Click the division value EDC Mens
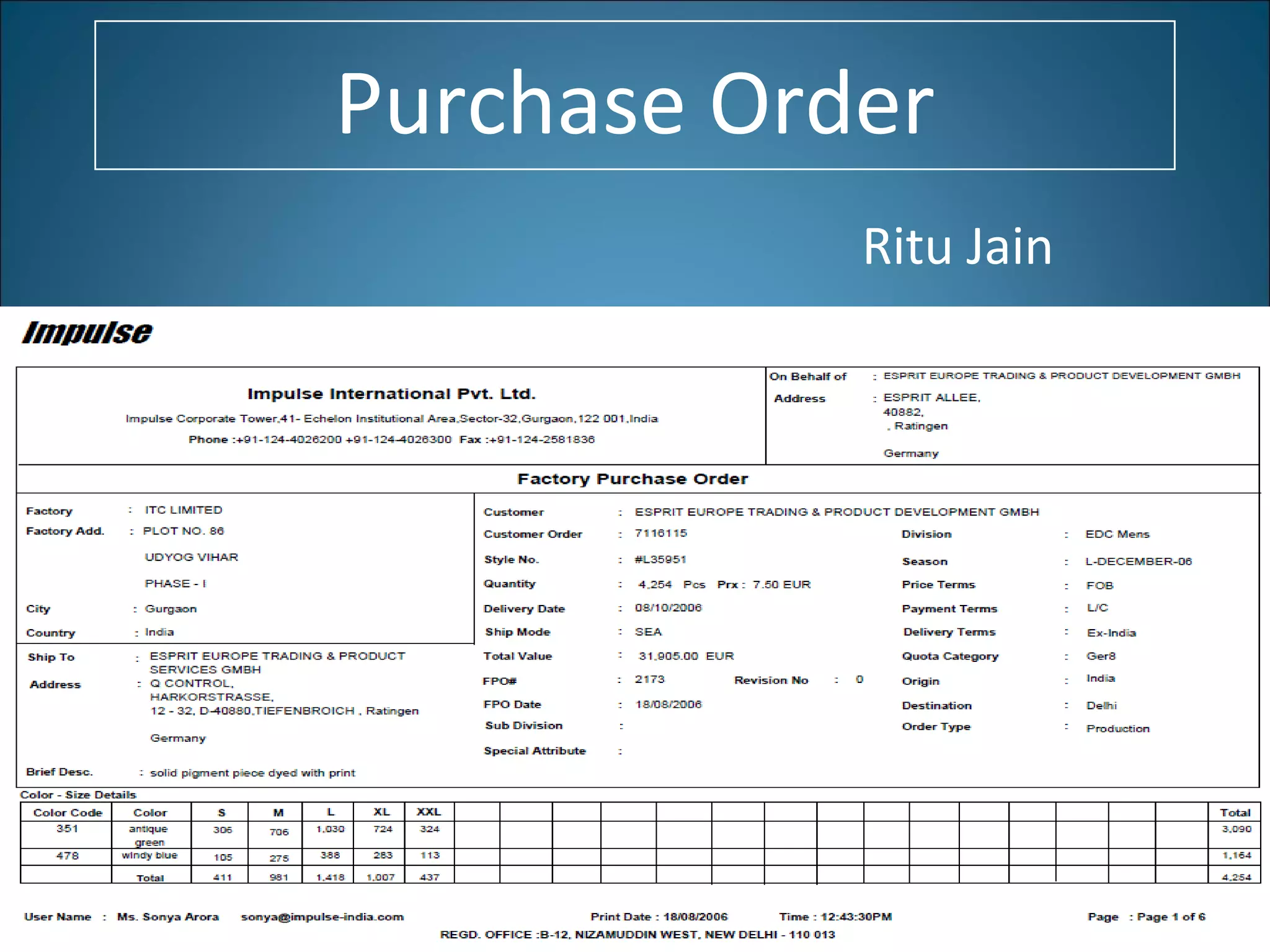Screen dimensions: 1270x952 point(1117,534)
